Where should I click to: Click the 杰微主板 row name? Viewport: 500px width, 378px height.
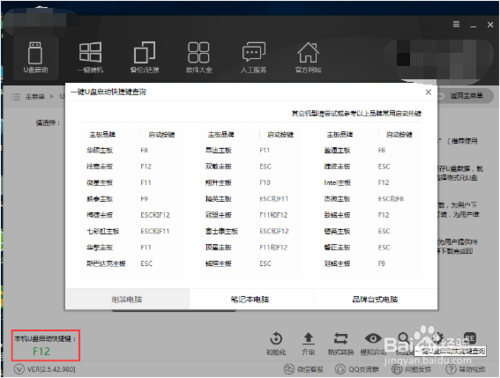(x=337, y=199)
